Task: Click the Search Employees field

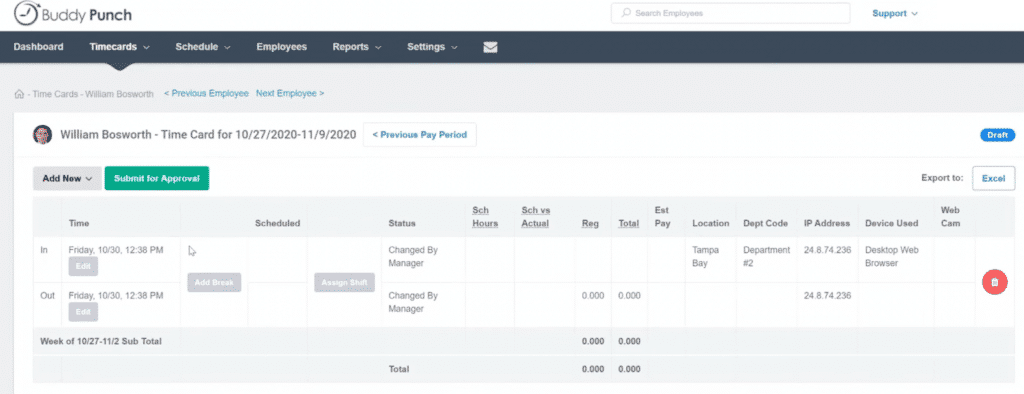Action: 730,13
